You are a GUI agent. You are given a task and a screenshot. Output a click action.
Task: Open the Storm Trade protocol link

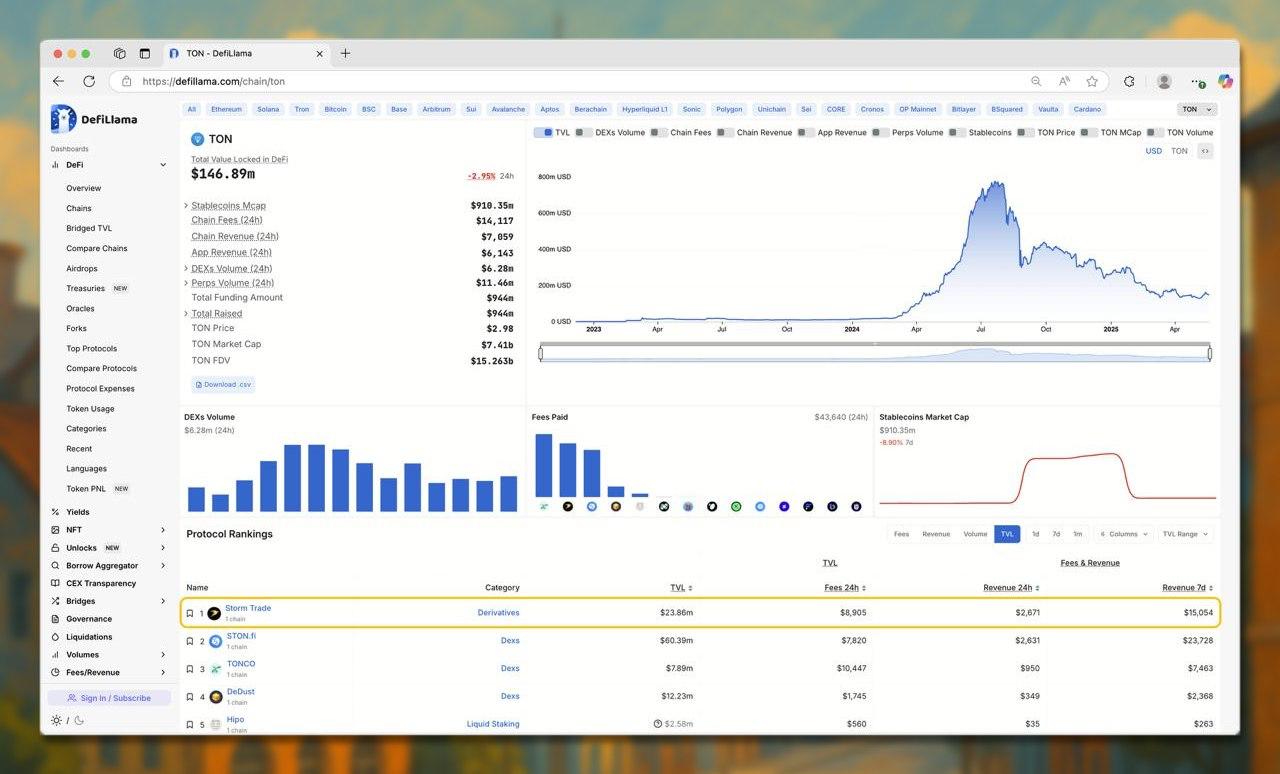(x=248, y=608)
